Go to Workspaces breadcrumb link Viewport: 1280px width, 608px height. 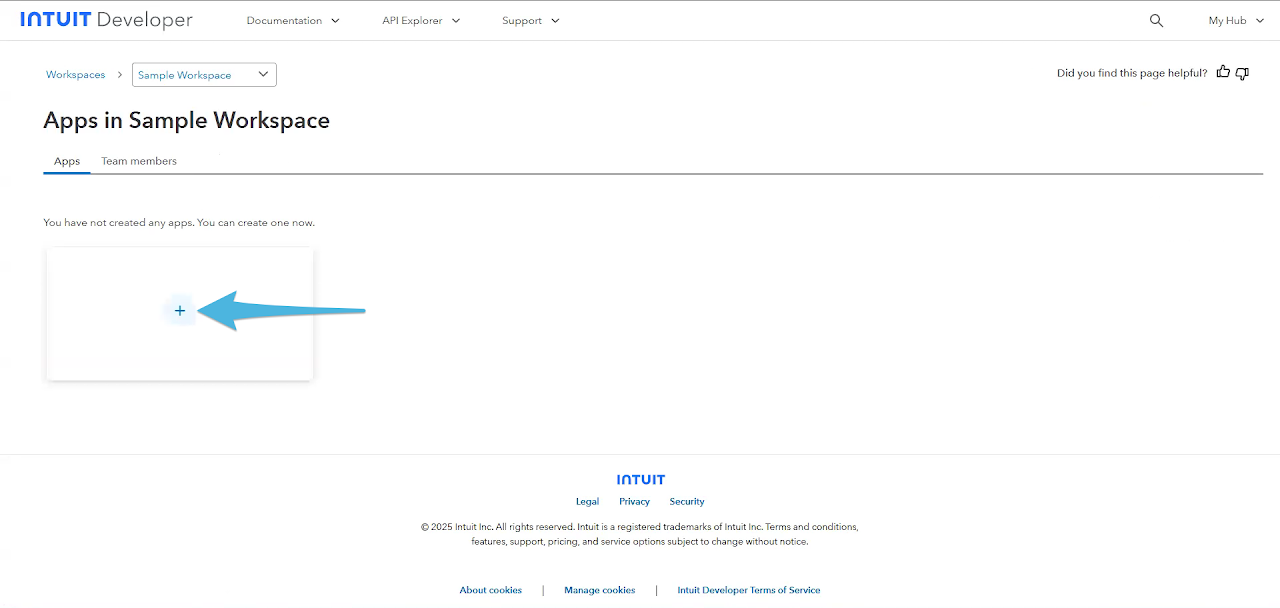click(75, 75)
